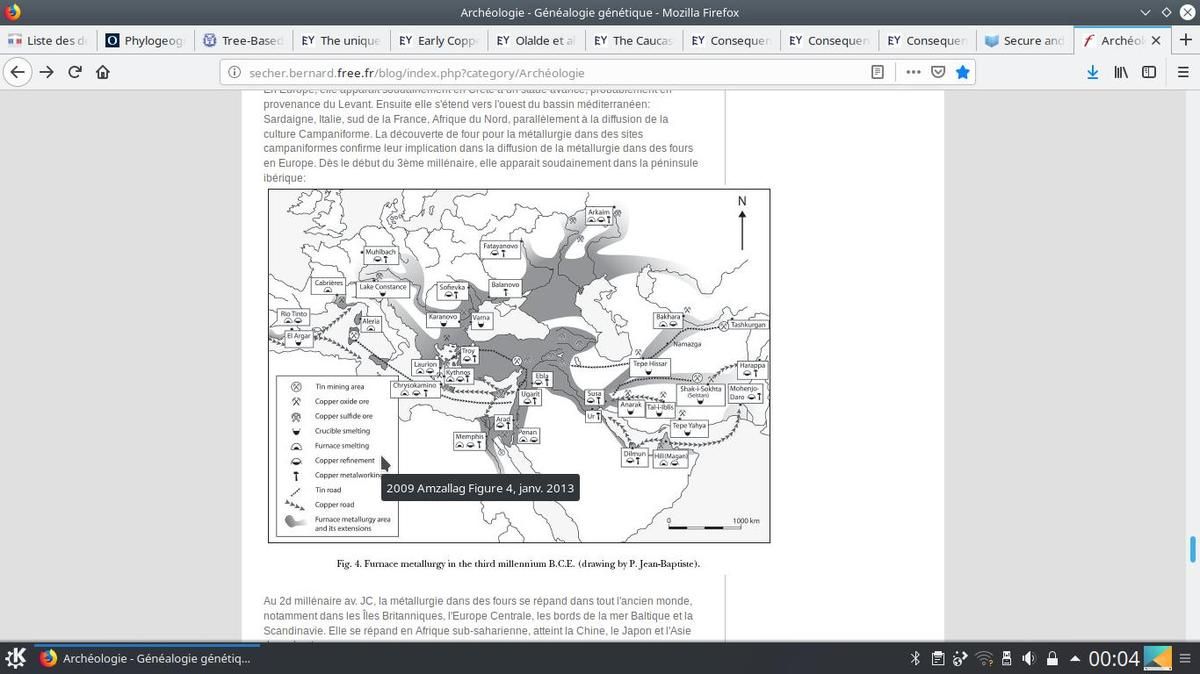Screen dimensions: 1200x674
Task: Show site information for secher.bernard.free.fr
Action: tap(235, 72)
